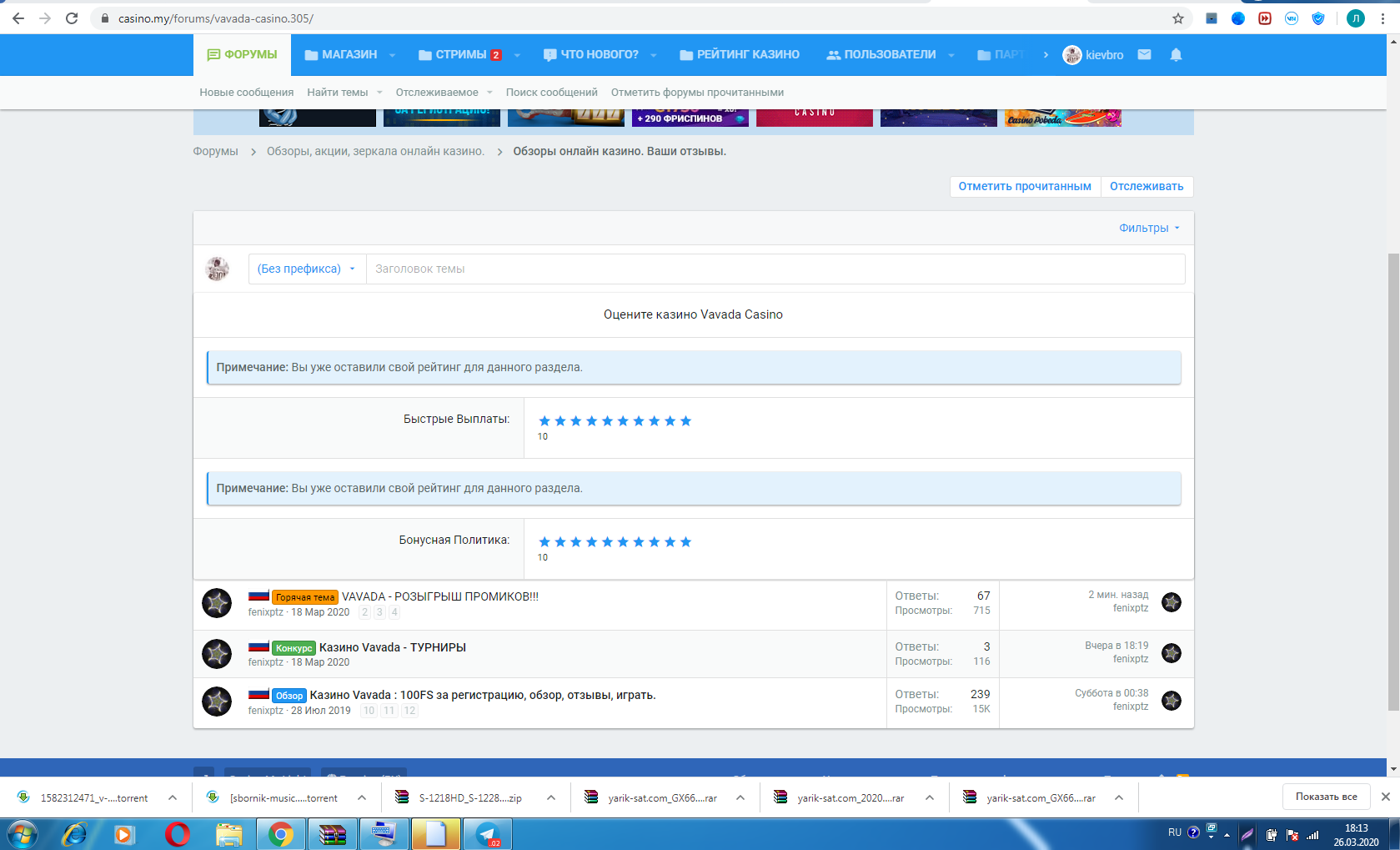
Task: Close the downloads bar
Action: point(1386,797)
